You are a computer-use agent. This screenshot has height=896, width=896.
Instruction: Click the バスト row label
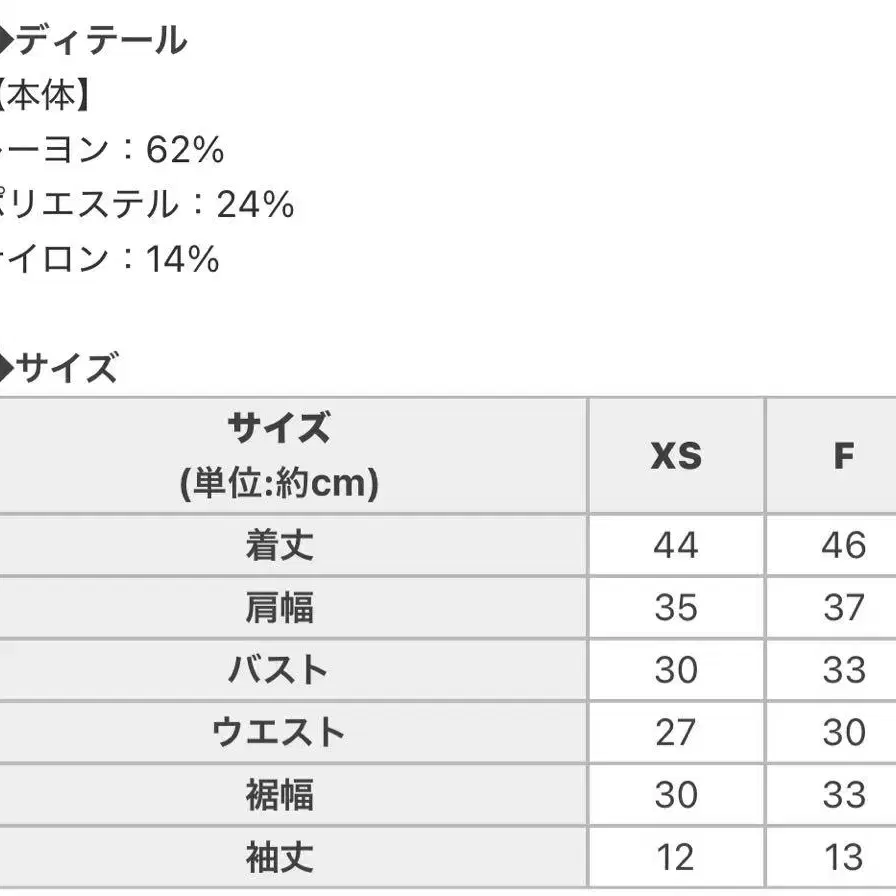point(279,669)
